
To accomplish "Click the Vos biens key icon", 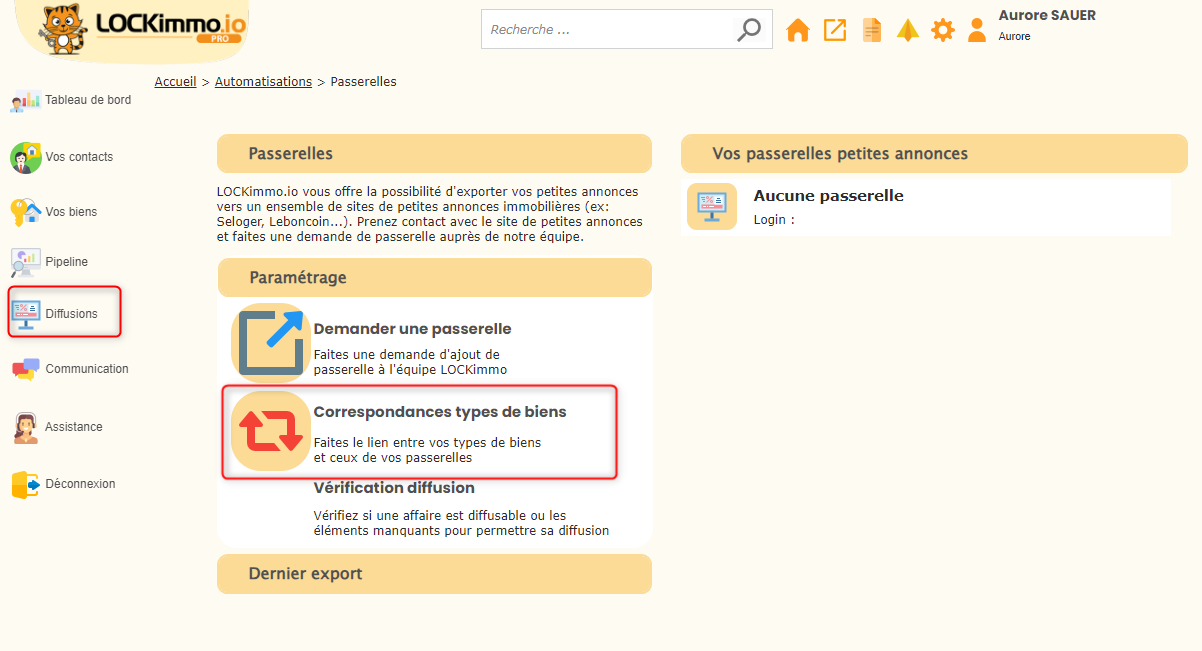I will (x=26, y=212).
